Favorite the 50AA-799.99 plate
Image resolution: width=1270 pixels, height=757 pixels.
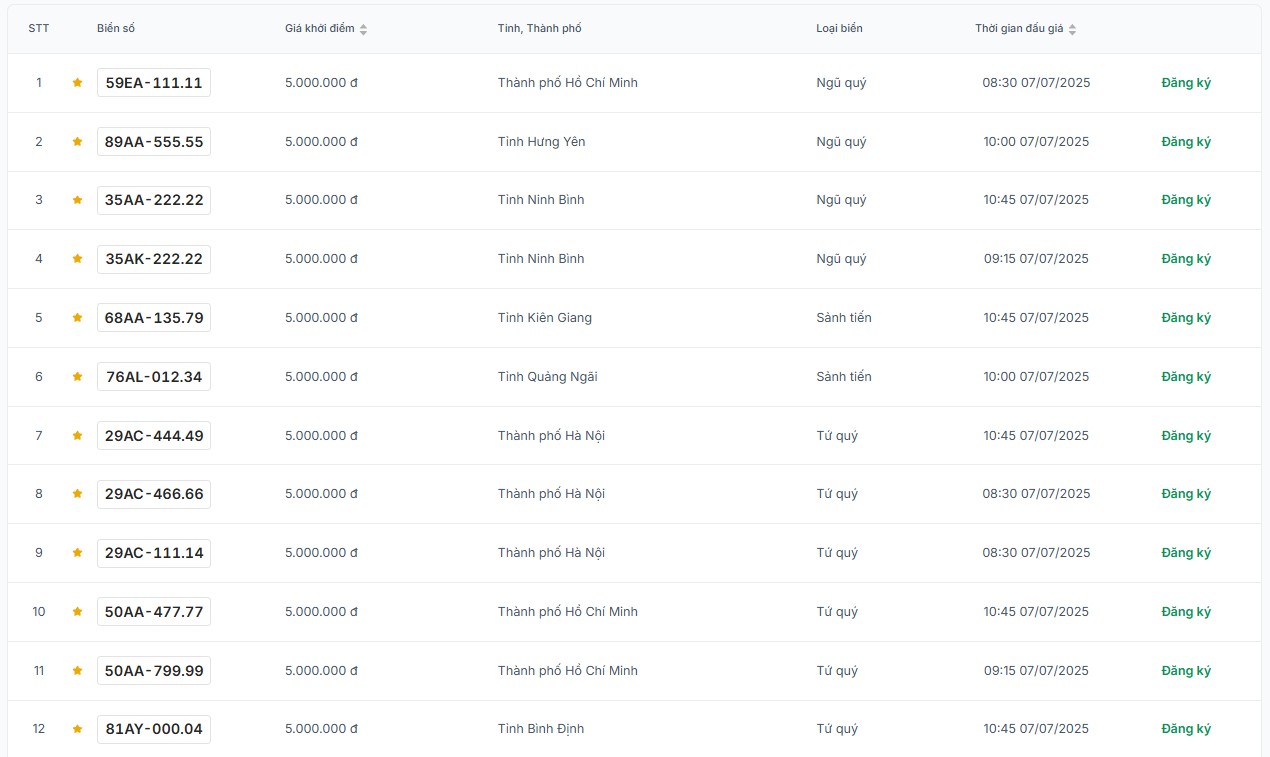(x=77, y=671)
